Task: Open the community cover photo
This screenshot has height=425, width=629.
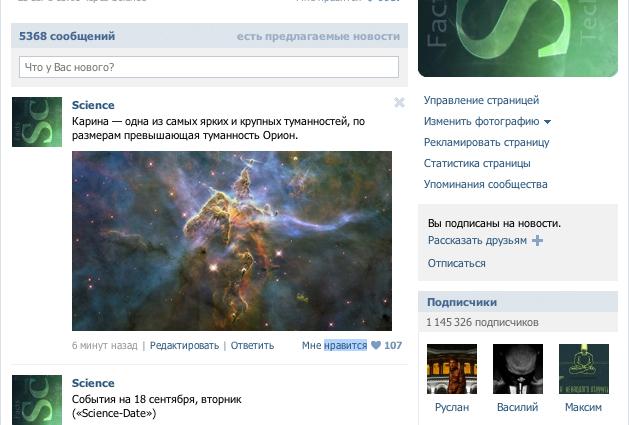Action: click(x=518, y=38)
